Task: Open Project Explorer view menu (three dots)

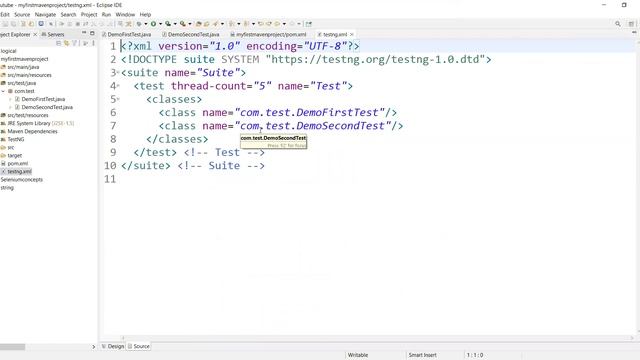Action: [93, 43]
